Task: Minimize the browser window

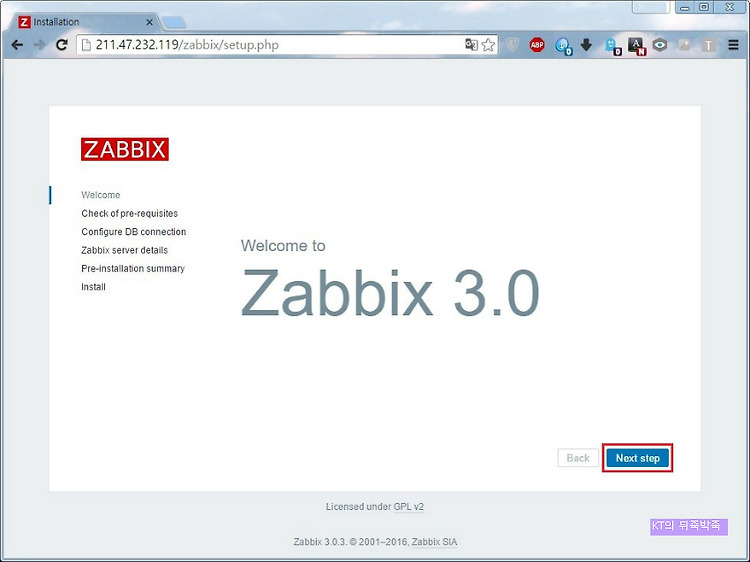Action: click(685, 7)
